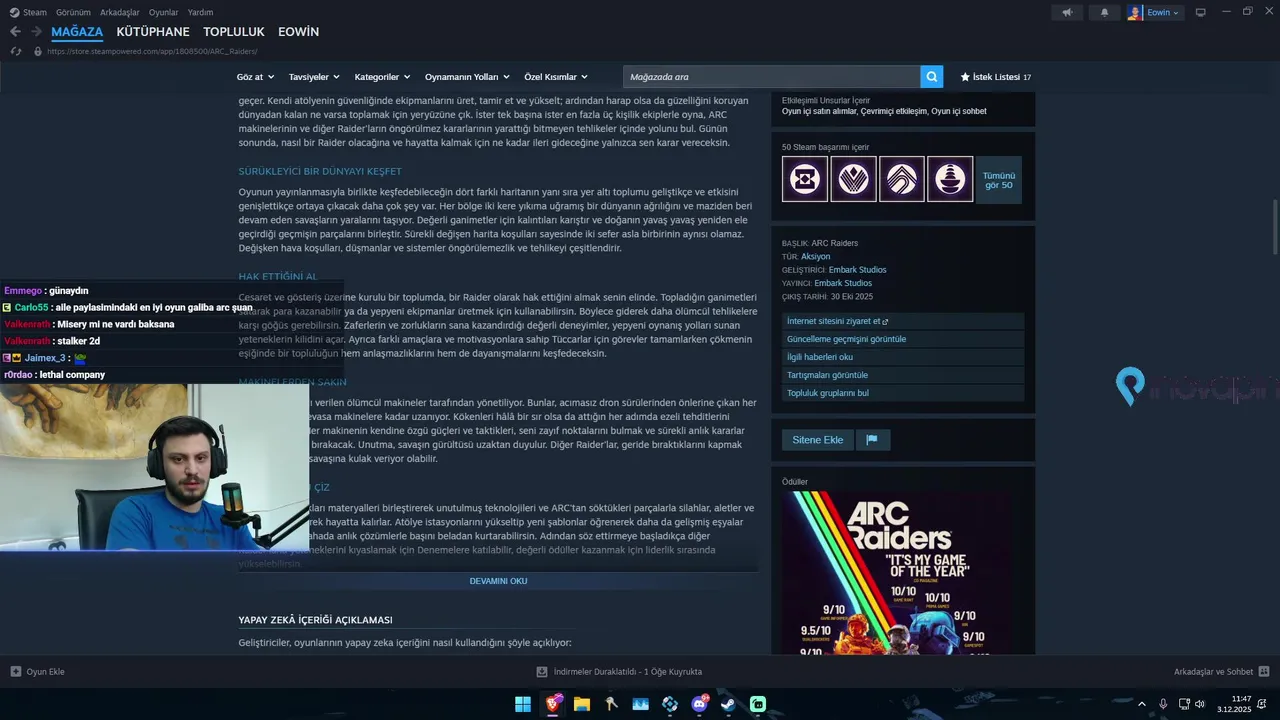
Task: Click the Mağazada ara search field
Action: 771,77
